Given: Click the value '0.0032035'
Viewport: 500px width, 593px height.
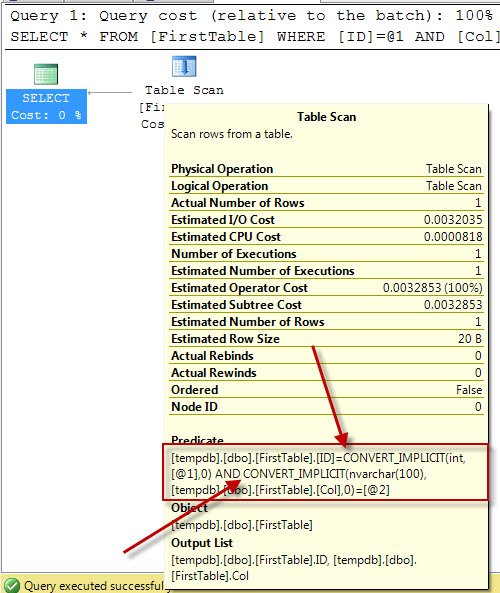Looking at the screenshot, I should [453, 220].
